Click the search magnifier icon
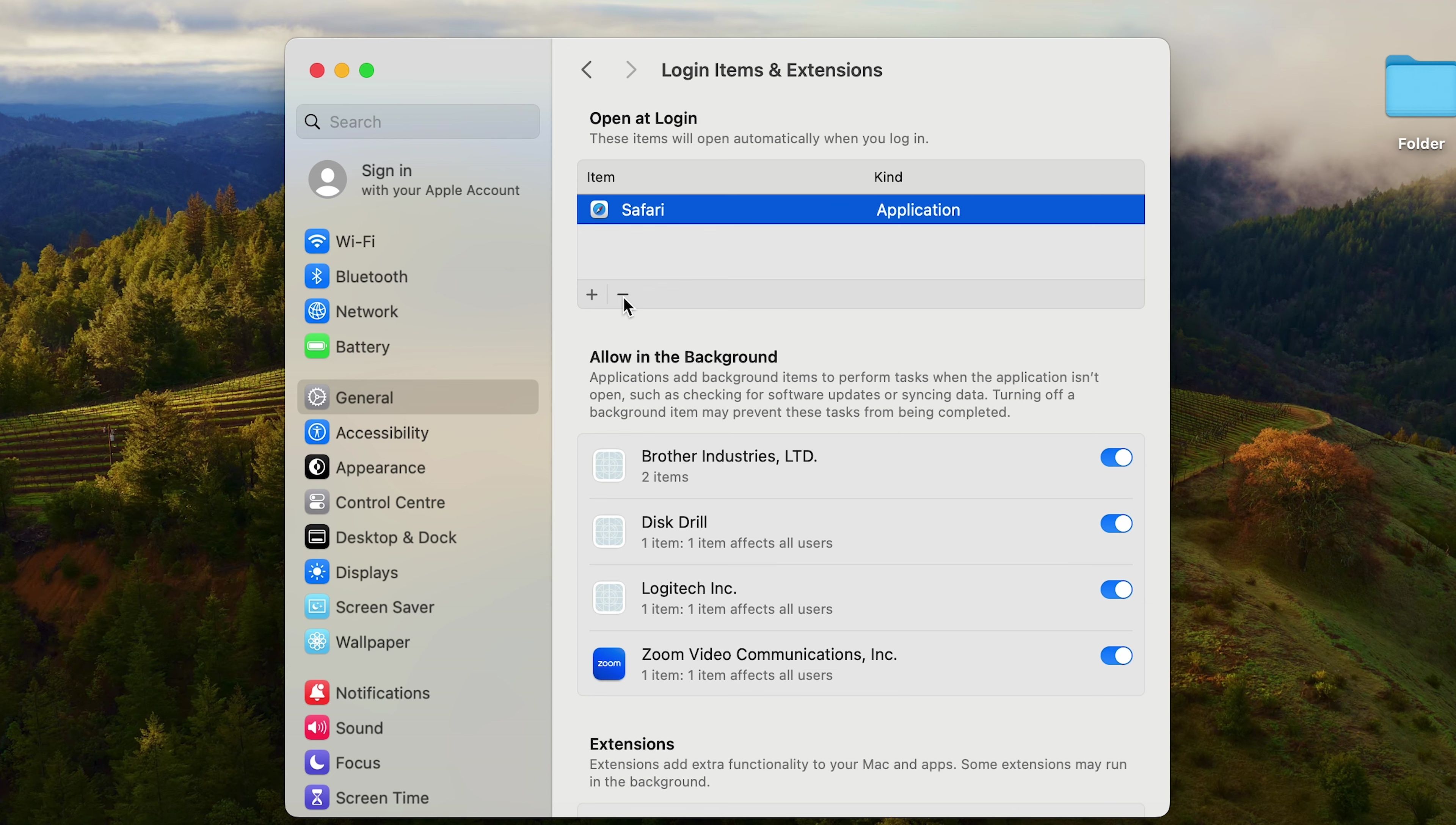Image resolution: width=1456 pixels, height=825 pixels. (312, 122)
